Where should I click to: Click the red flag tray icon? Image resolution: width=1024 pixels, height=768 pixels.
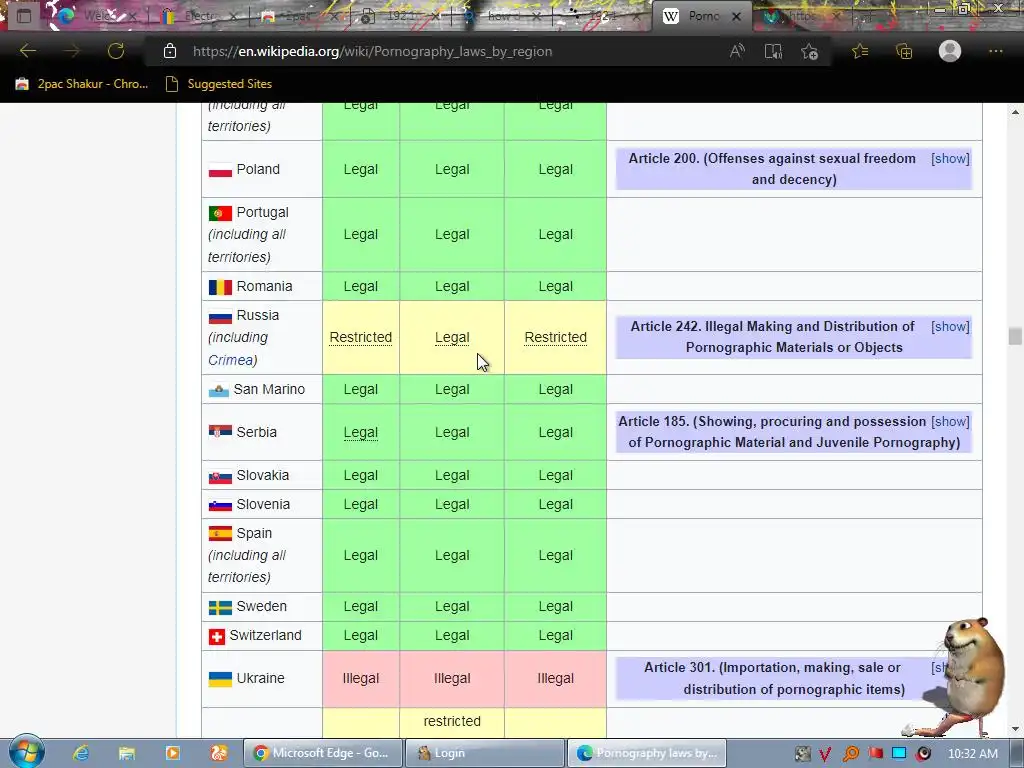coord(875,754)
